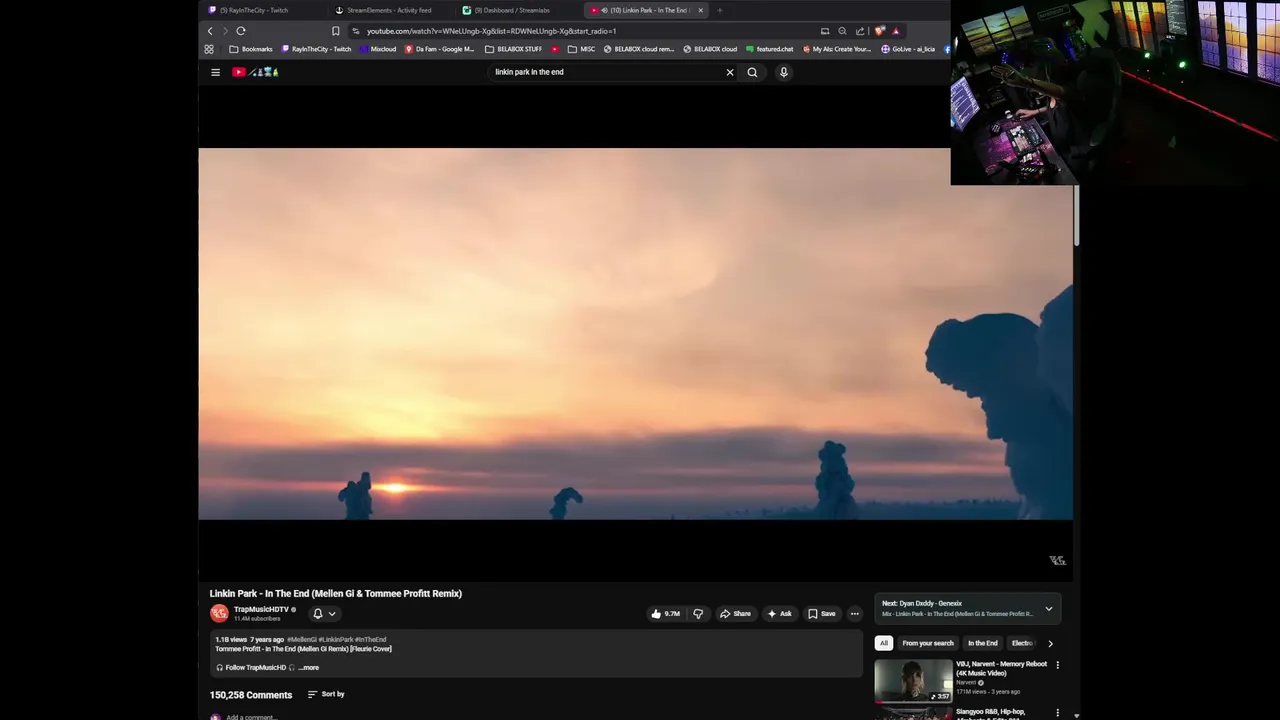This screenshot has width=1280, height=720.
Task: Open the Memory Reboot video thumbnail
Action: click(914, 682)
